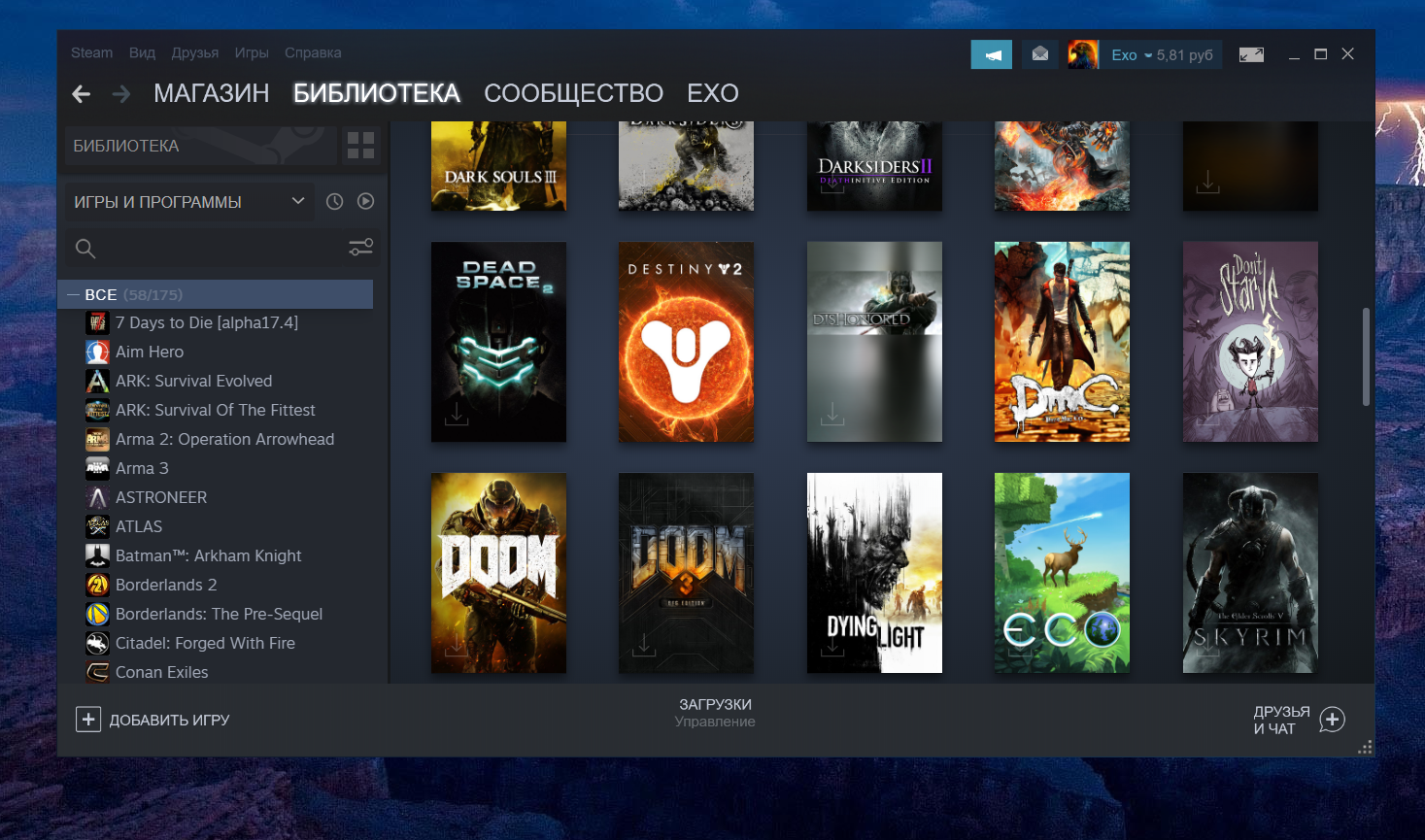Image resolution: width=1425 pixels, height=840 pixels.
Task: Click the Conan Exiles game icon
Action: 97,672
